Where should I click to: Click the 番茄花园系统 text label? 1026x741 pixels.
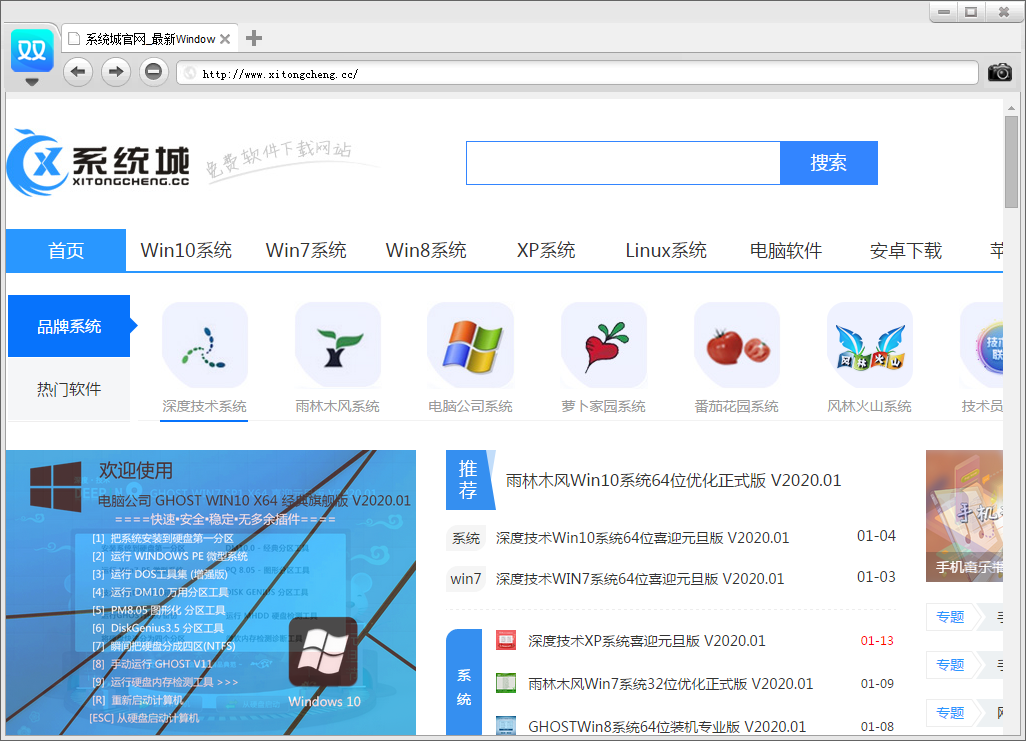pyautogui.click(x=737, y=406)
